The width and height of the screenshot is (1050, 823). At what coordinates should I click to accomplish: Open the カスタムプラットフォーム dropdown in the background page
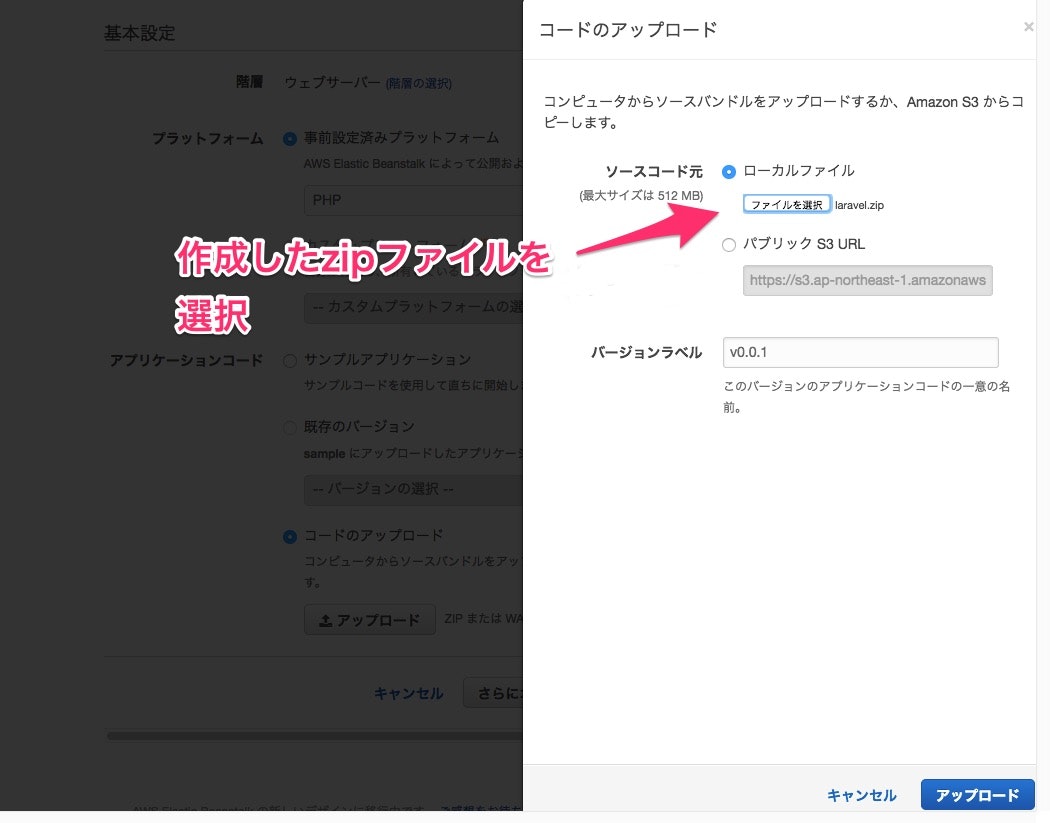[413, 307]
